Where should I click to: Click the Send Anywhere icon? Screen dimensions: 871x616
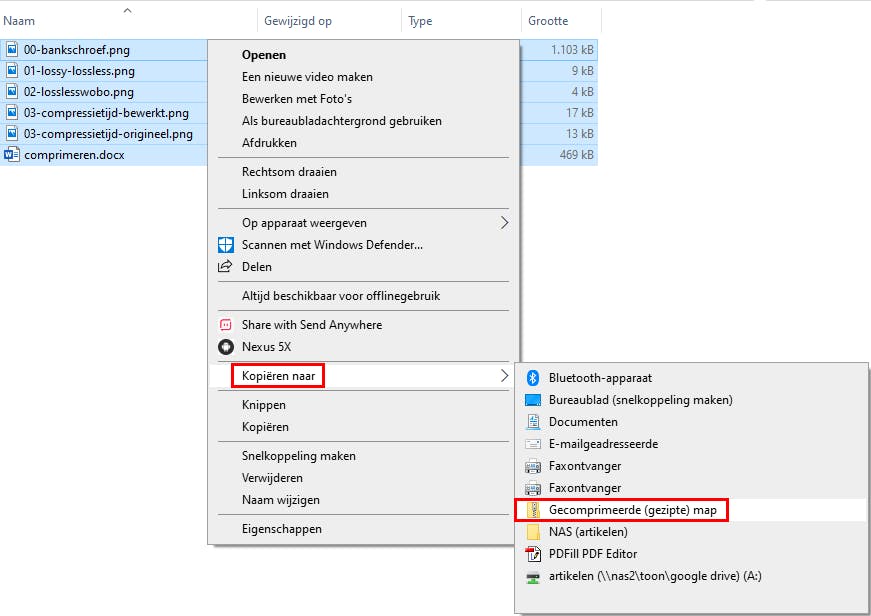click(225, 325)
